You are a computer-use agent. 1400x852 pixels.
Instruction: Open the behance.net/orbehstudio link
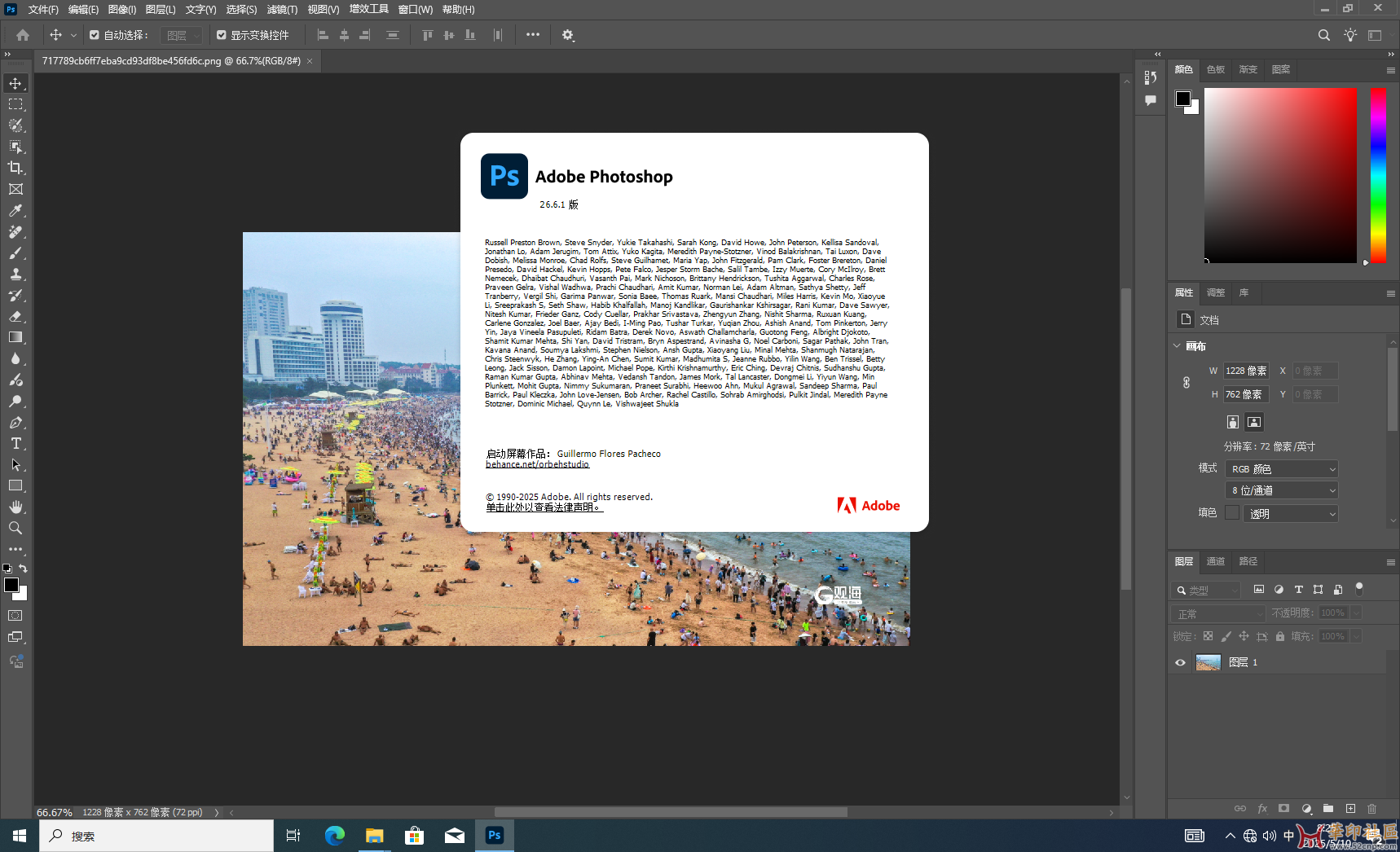pyautogui.click(x=537, y=464)
